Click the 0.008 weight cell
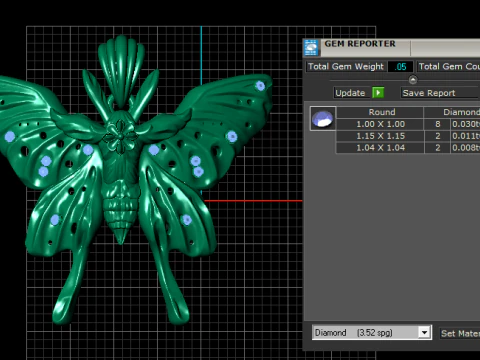The width and height of the screenshot is (480, 360). click(x=466, y=148)
